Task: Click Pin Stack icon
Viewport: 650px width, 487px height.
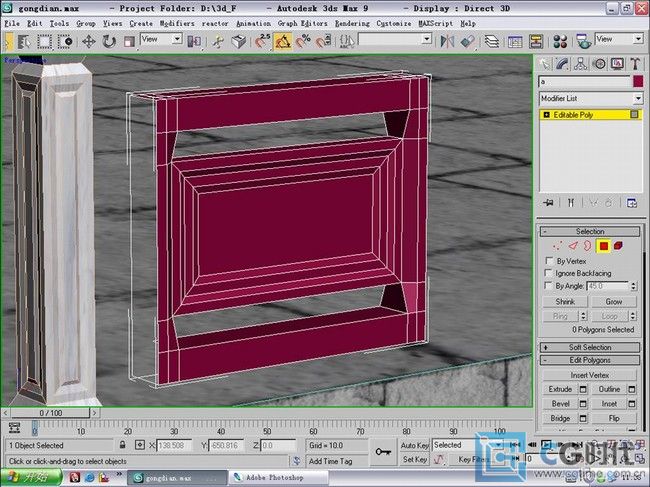Action: pyautogui.click(x=548, y=203)
